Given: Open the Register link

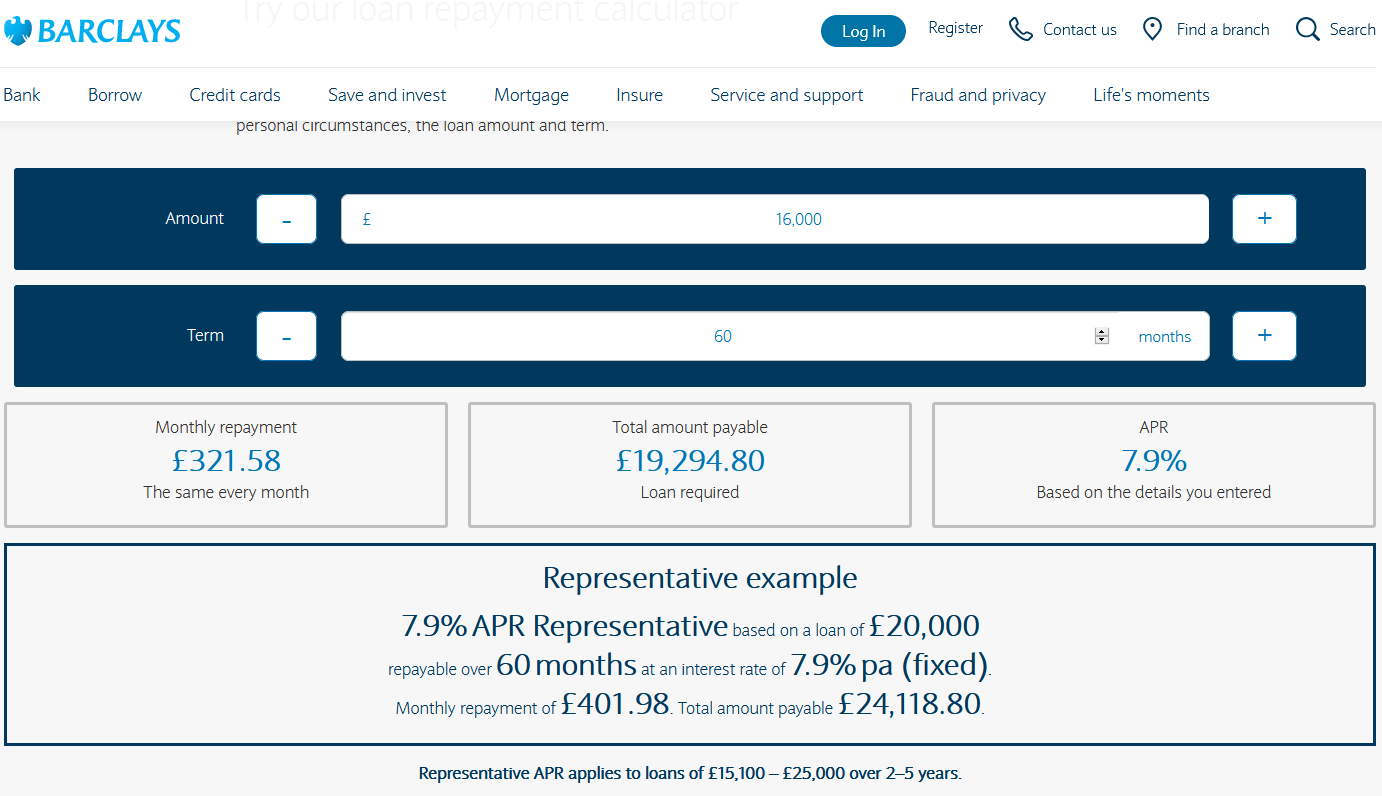Looking at the screenshot, I should coord(955,28).
